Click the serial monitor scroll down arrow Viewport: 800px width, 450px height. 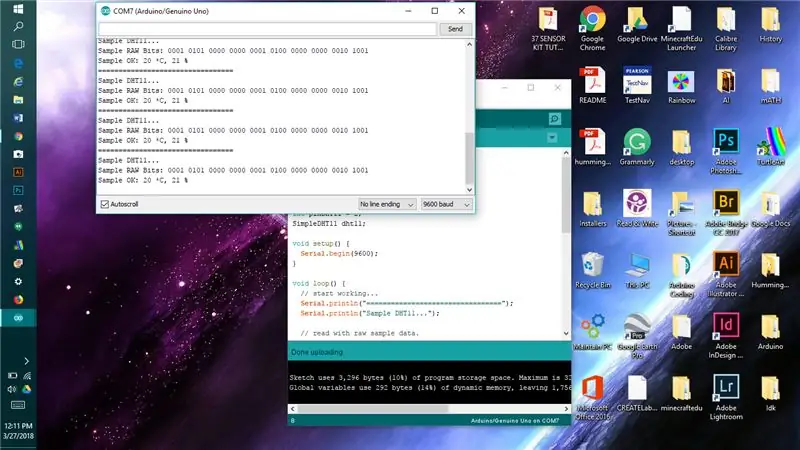click(x=469, y=190)
